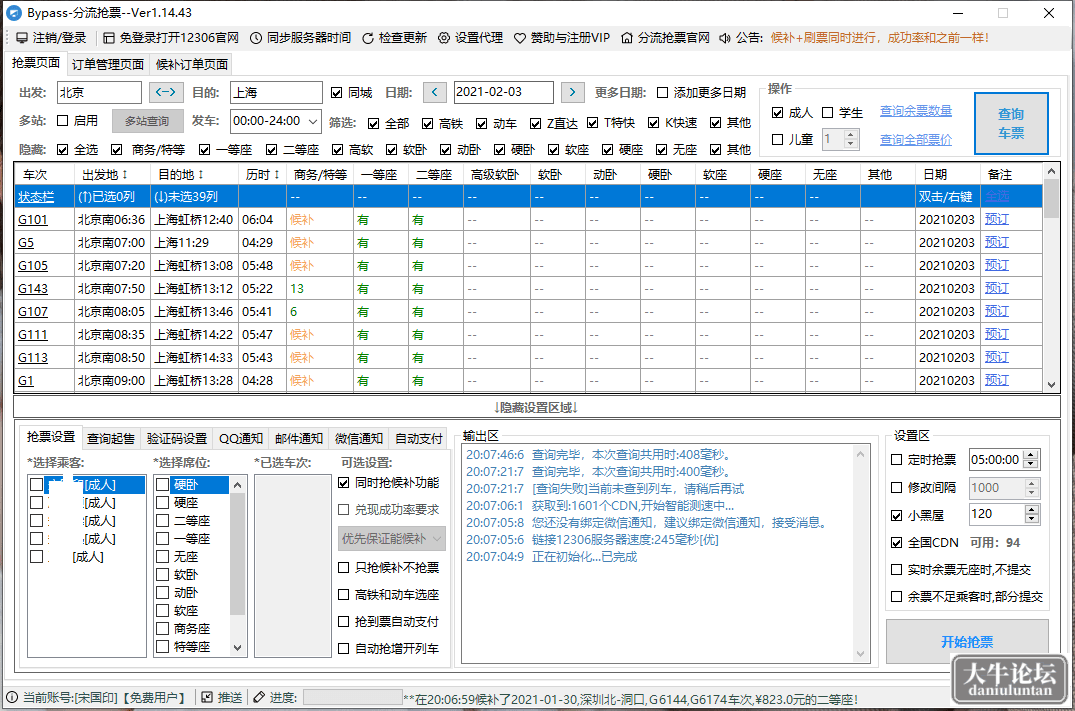Click the info icon beside 当前账号
The image size is (1075, 711).
(12, 697)
